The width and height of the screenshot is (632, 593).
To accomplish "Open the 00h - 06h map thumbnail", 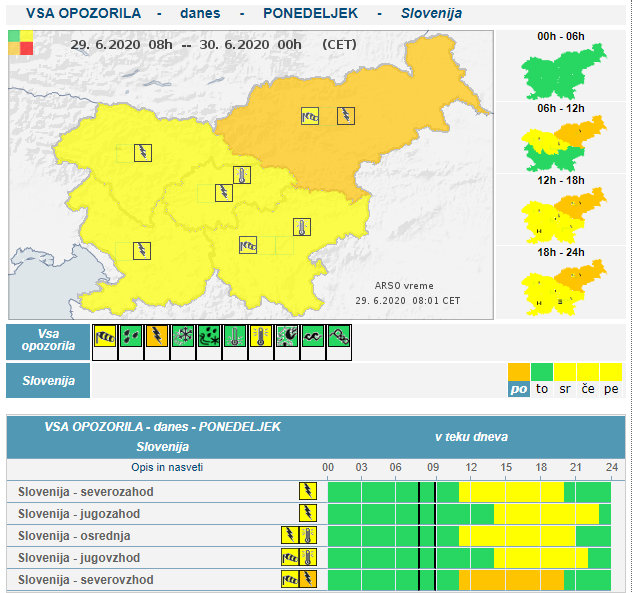I will (559, 71).
